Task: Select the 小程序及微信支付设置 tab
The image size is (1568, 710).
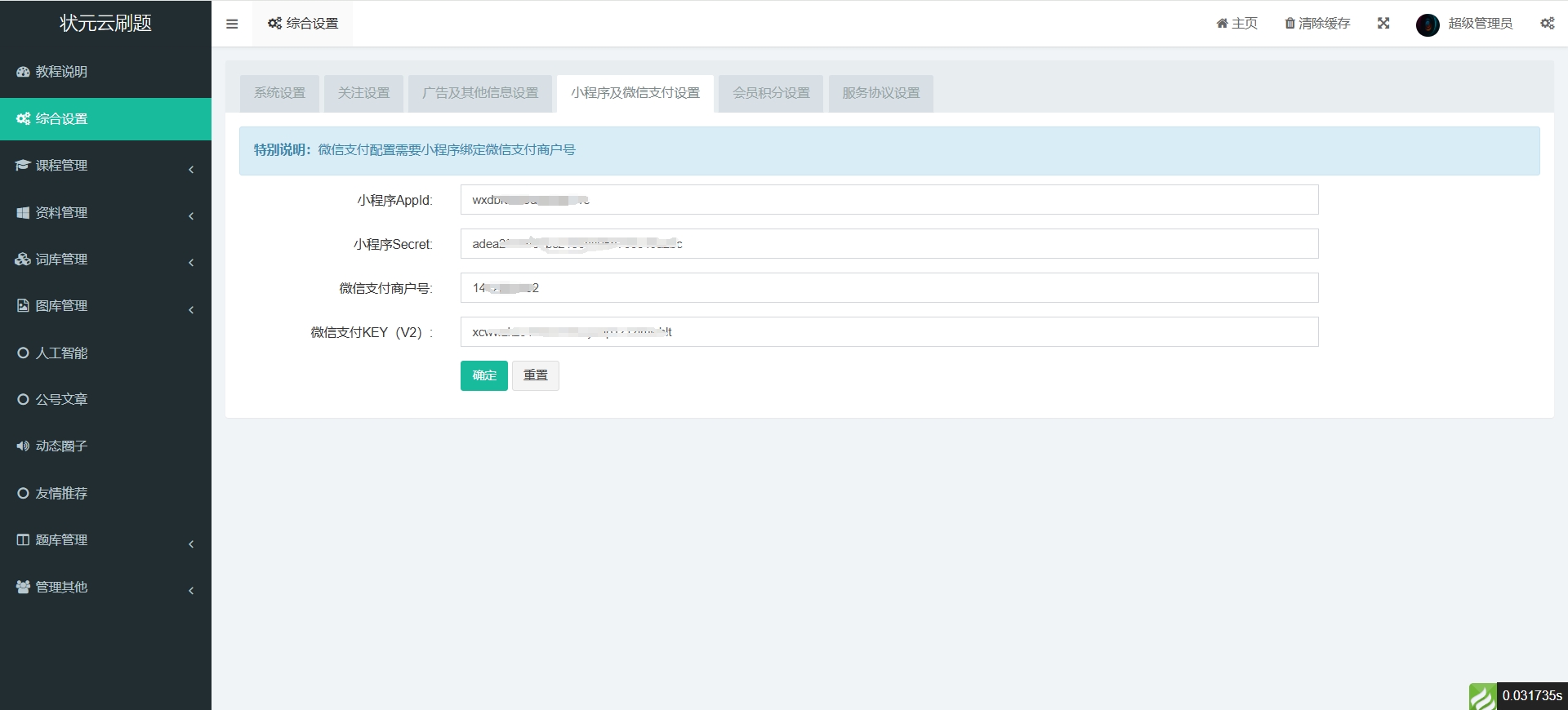Action: pyautogui.click(x=635, y=93)
